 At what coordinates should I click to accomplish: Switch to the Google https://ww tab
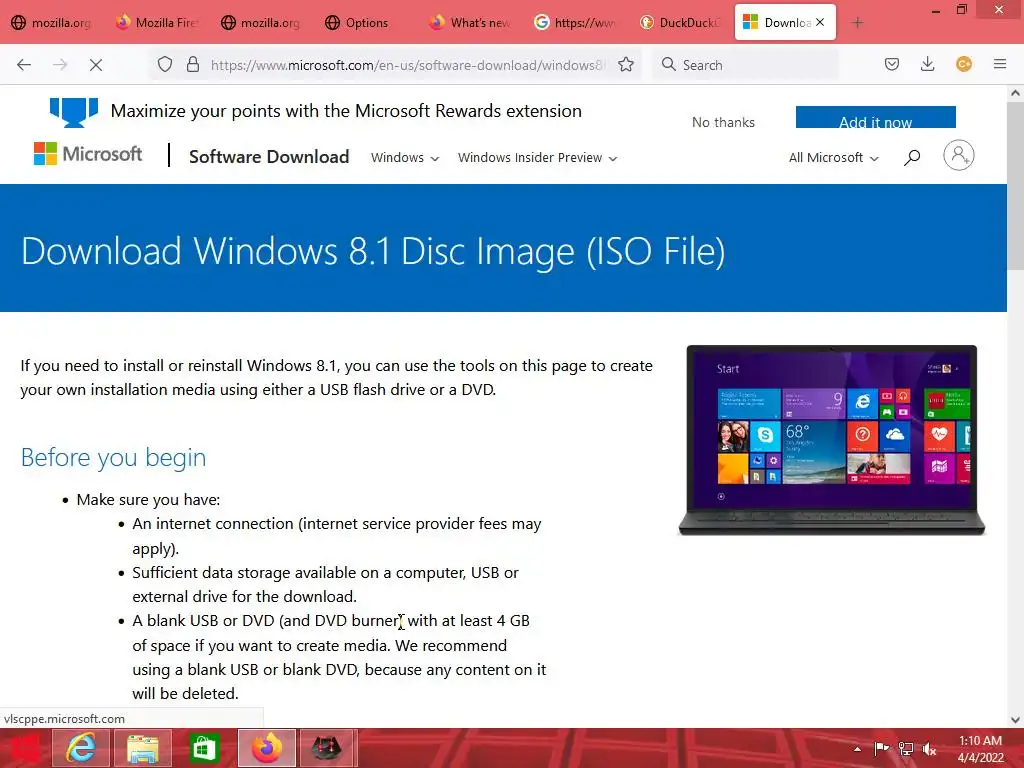575,23
